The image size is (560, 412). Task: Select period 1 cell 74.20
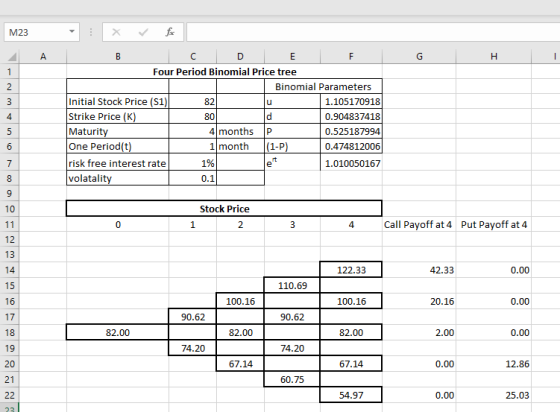click(x=193, y=348)
